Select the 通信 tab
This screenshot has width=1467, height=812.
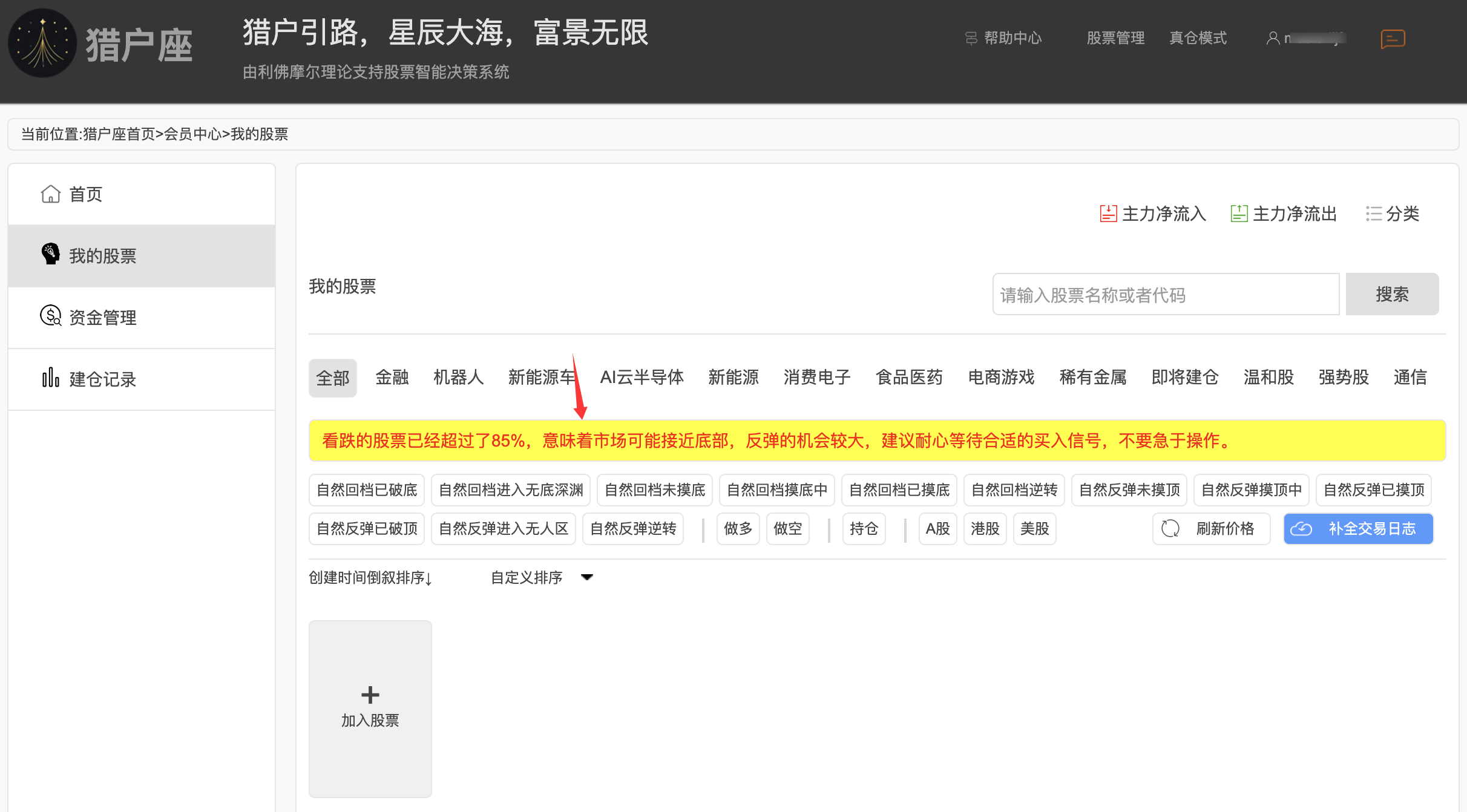[1410, 378]
